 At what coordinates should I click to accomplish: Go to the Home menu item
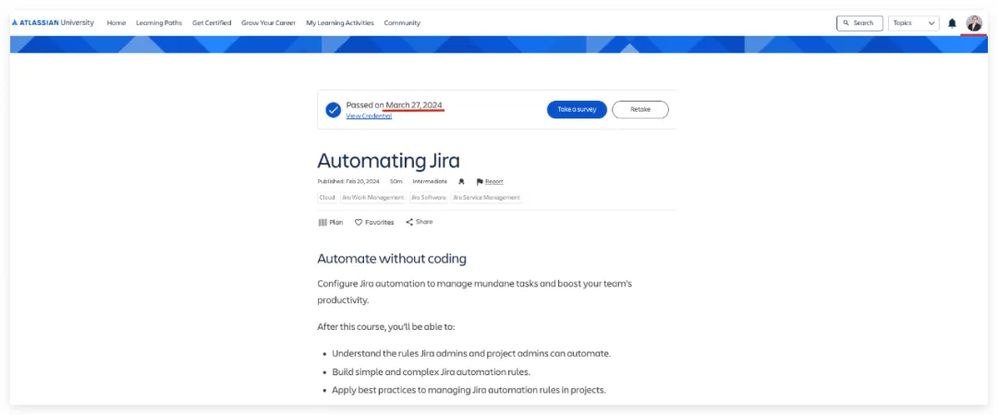click(116, 23)
